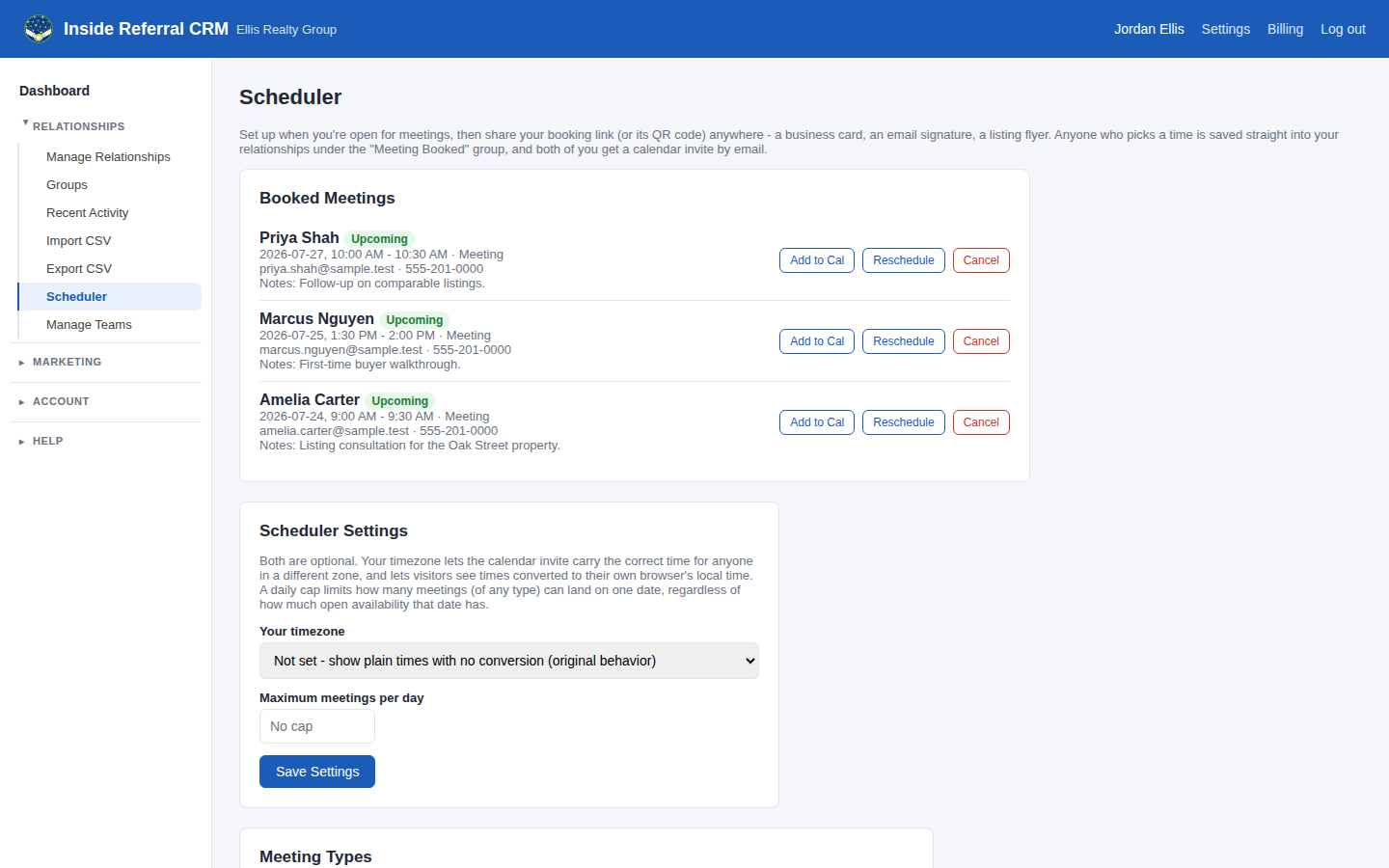
Task: Reschedule Amelia Carter meeting
Action: [x=904, y=422]
